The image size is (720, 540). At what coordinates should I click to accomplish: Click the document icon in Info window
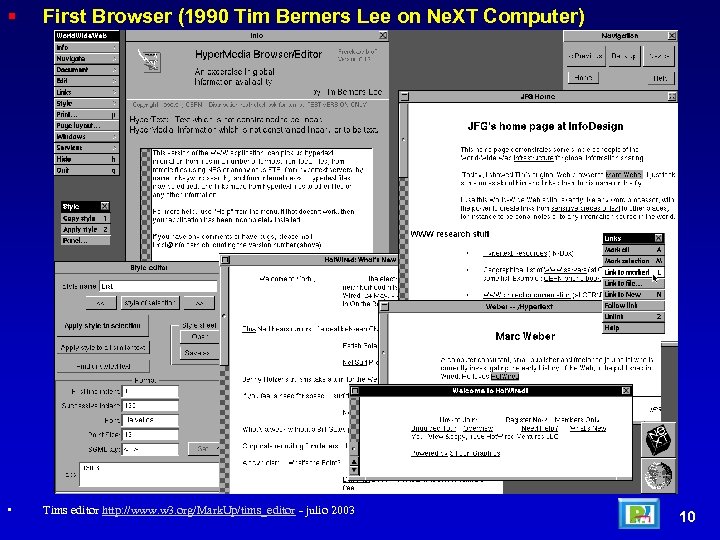(x=150, y=61)
